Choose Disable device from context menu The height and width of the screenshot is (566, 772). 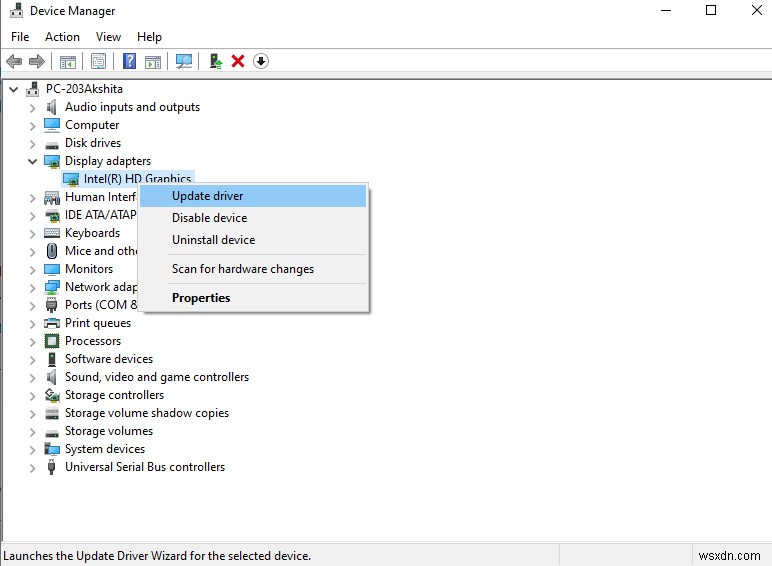(x=253, y=218)
